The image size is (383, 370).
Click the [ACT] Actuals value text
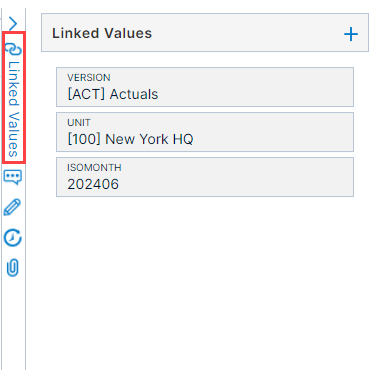coord(113,94)
